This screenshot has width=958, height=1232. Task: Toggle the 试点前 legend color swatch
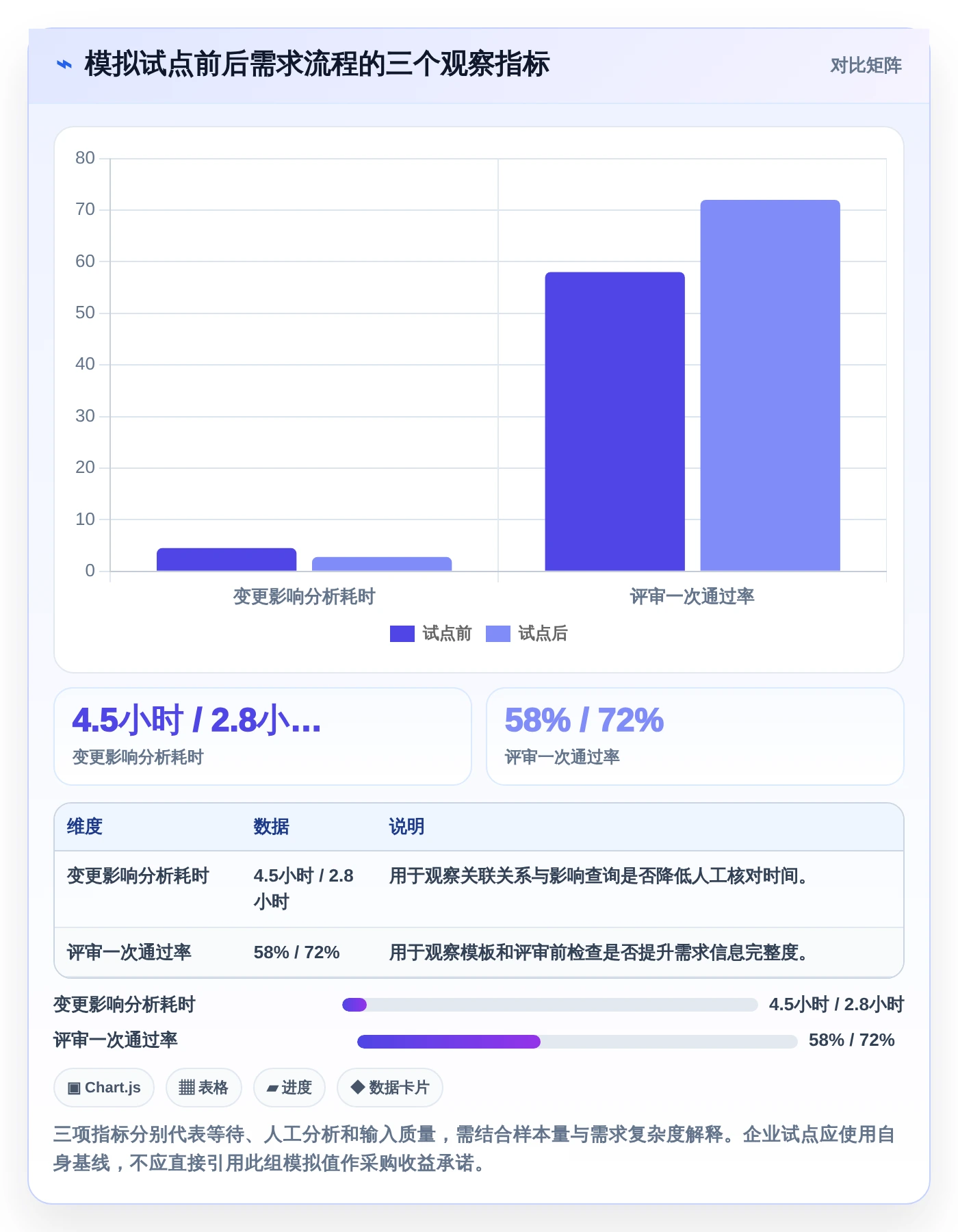pyautogui.click(x=402, y=634)
